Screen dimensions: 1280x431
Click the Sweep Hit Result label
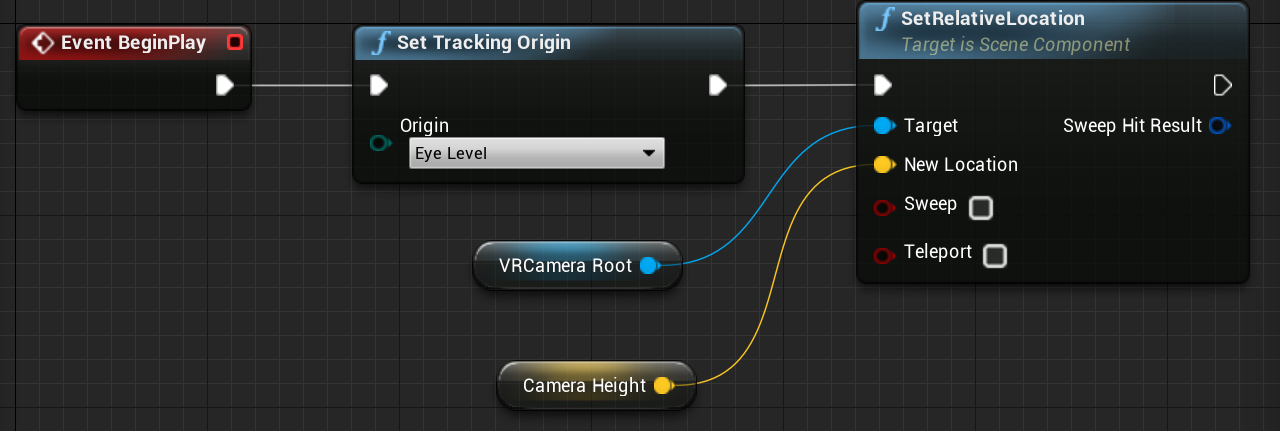(x=1132, y=126)
